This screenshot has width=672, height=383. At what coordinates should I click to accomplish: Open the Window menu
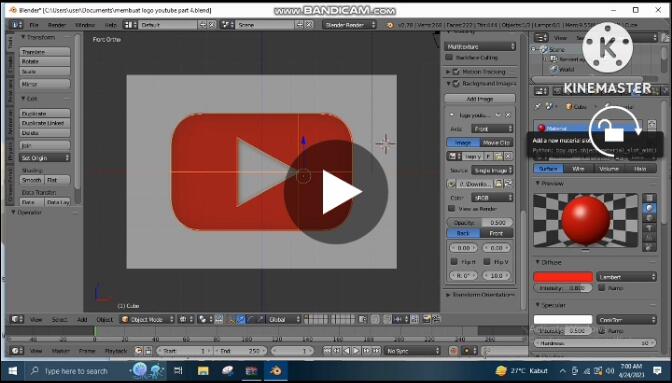(x=85, y=25)
